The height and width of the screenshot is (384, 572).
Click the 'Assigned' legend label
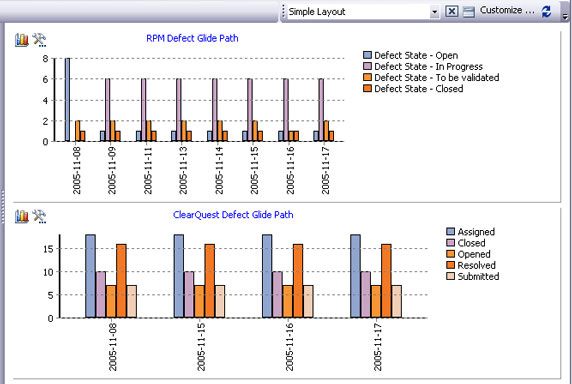pyautogui.click(x=476, y=232)
